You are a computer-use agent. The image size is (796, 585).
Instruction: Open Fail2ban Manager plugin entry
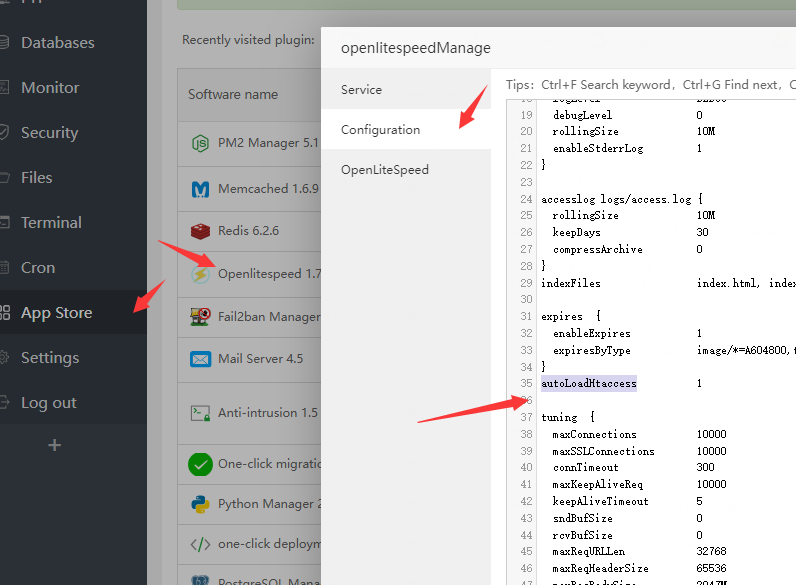click(x=269, y=317)
